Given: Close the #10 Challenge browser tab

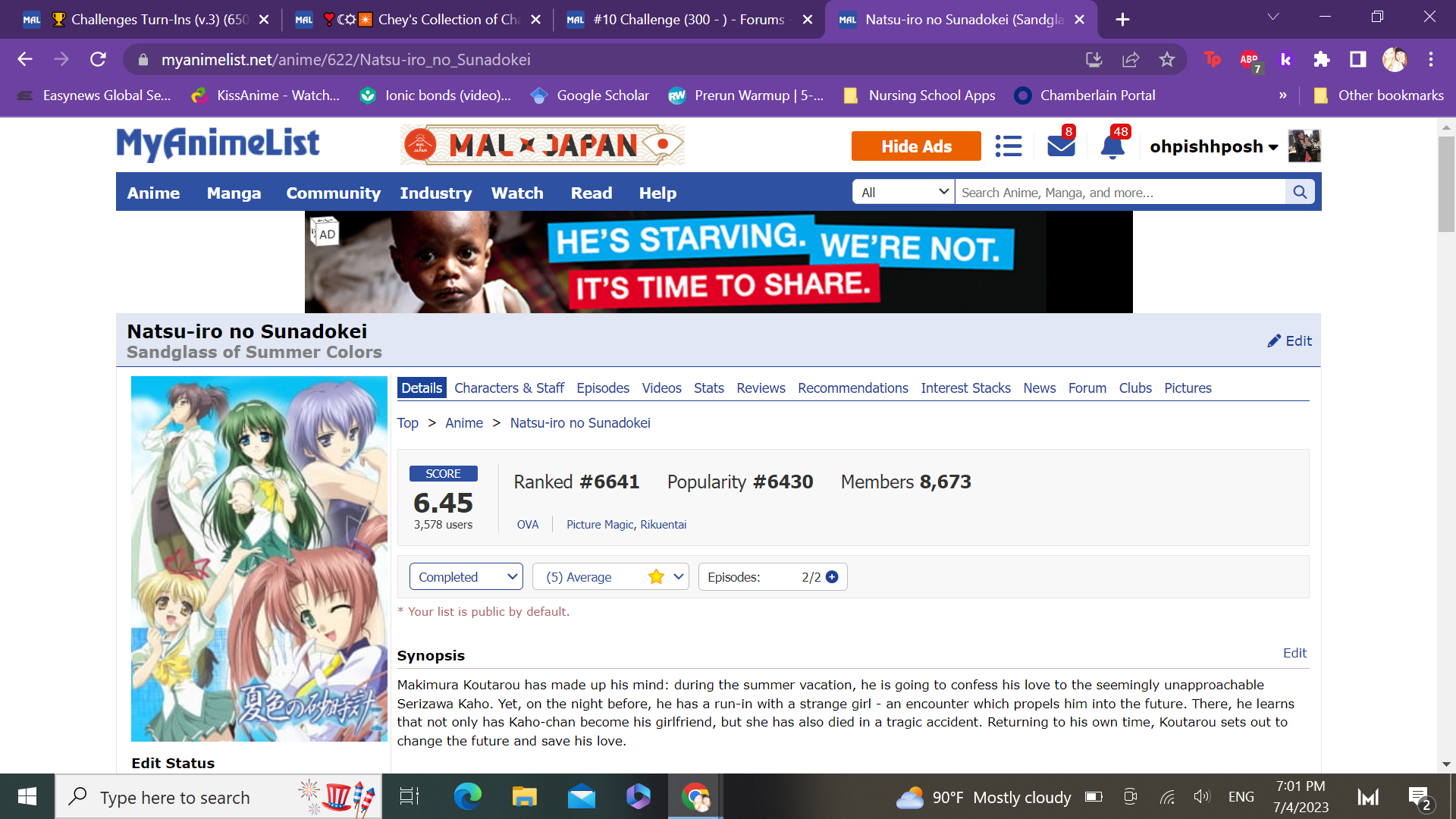Looking at the screenshot, I should 808,20.
